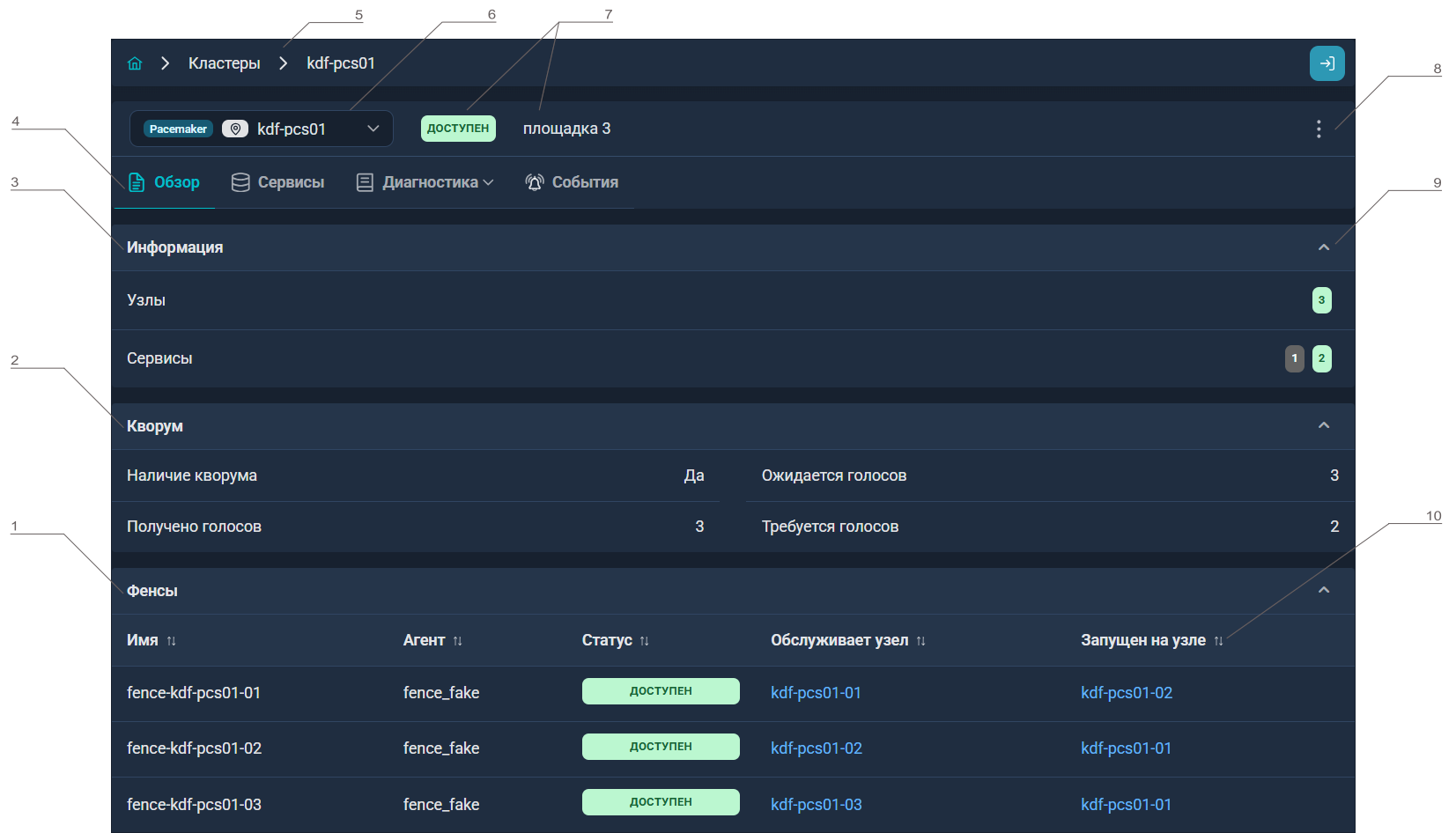
Task: Open running node link kdf-pcs01-02
Action: 1127,693
